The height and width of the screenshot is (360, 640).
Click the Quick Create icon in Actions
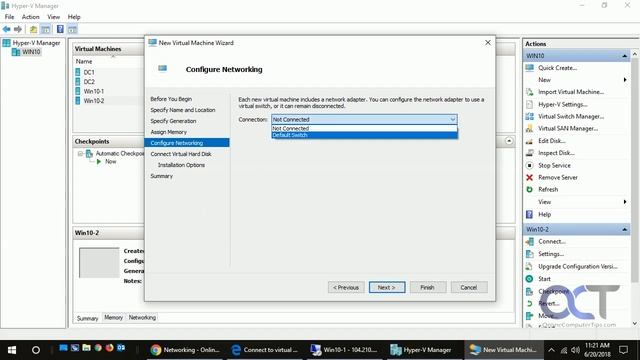pos(529,68)
